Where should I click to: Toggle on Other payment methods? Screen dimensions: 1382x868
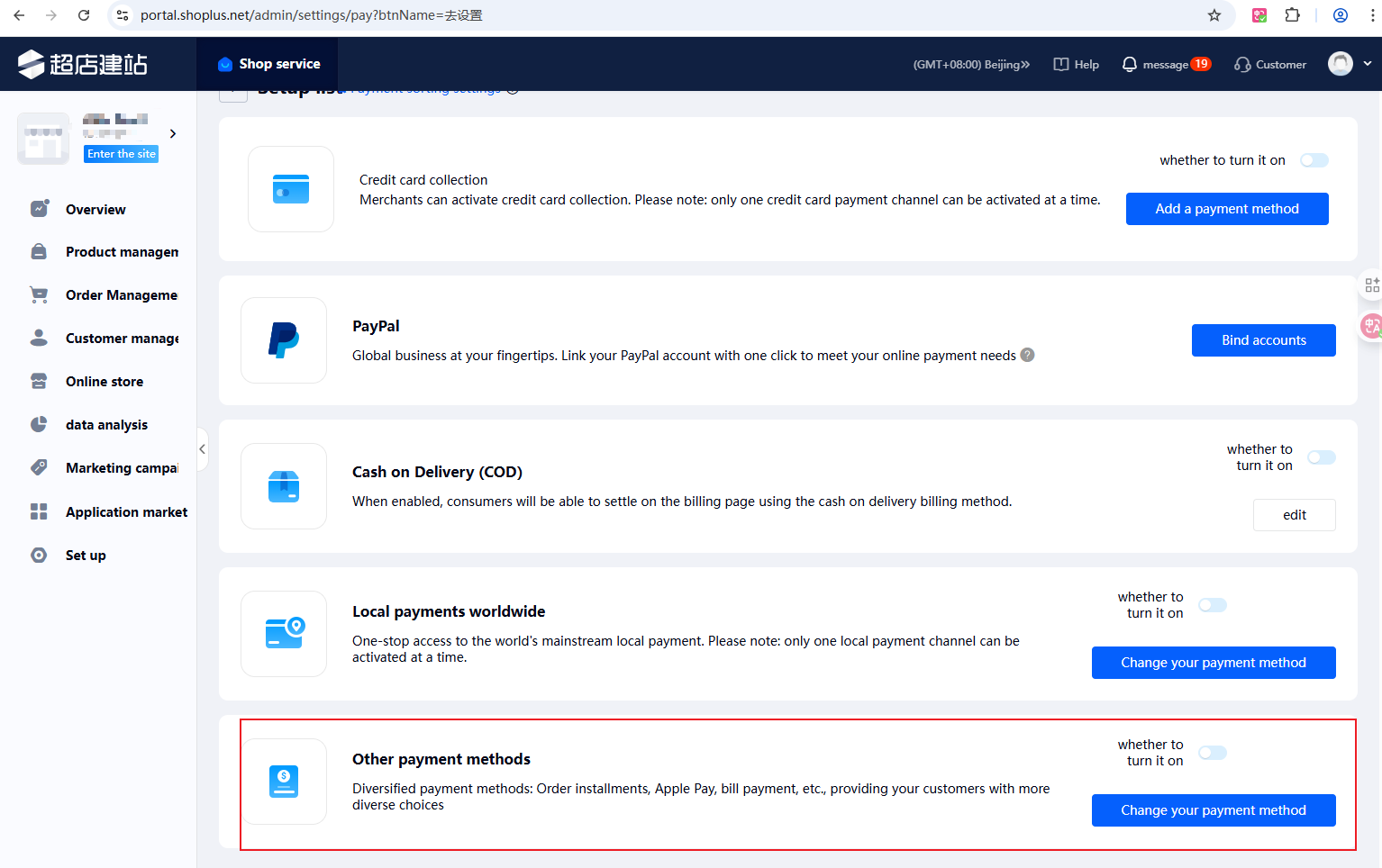pos(1212,753)
